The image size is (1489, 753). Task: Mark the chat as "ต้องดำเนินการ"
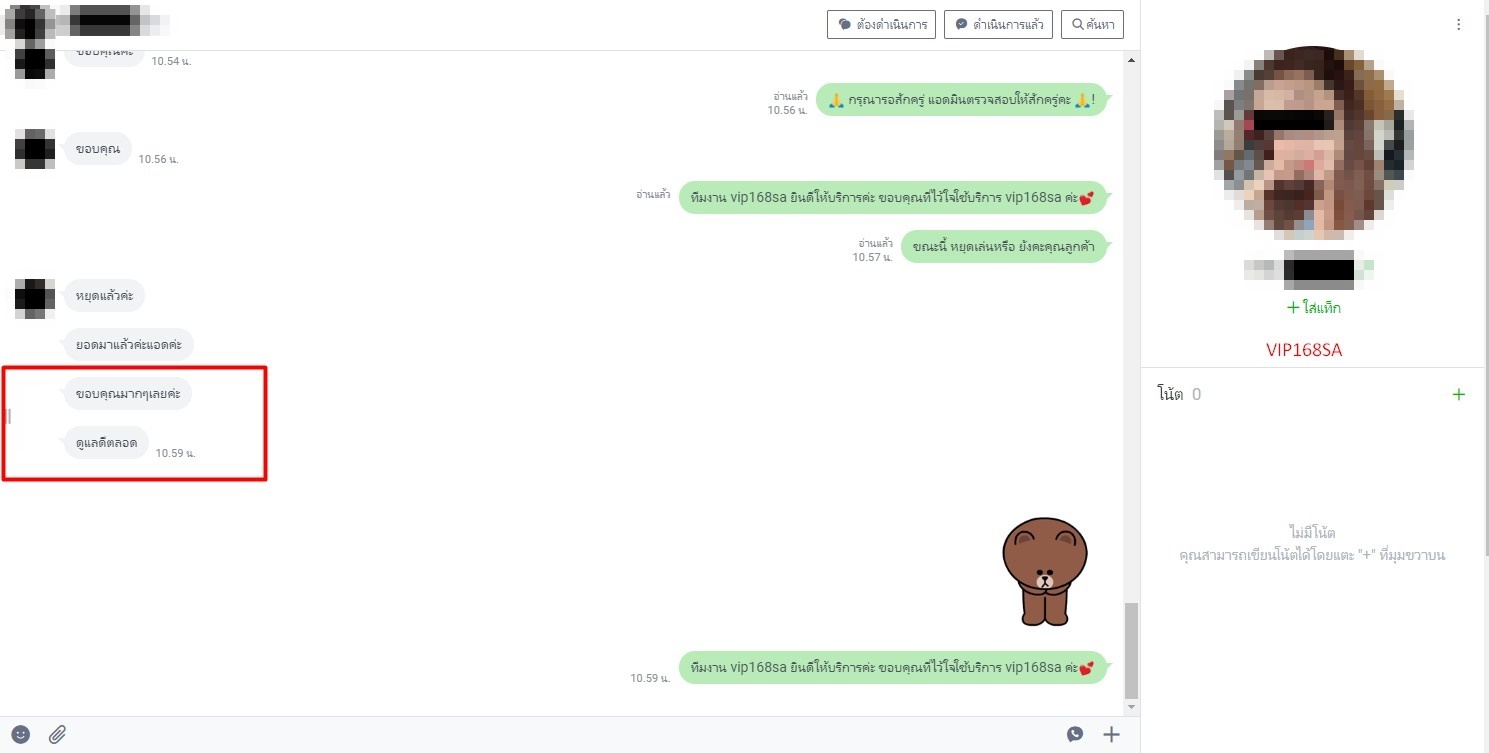[881, 24]
